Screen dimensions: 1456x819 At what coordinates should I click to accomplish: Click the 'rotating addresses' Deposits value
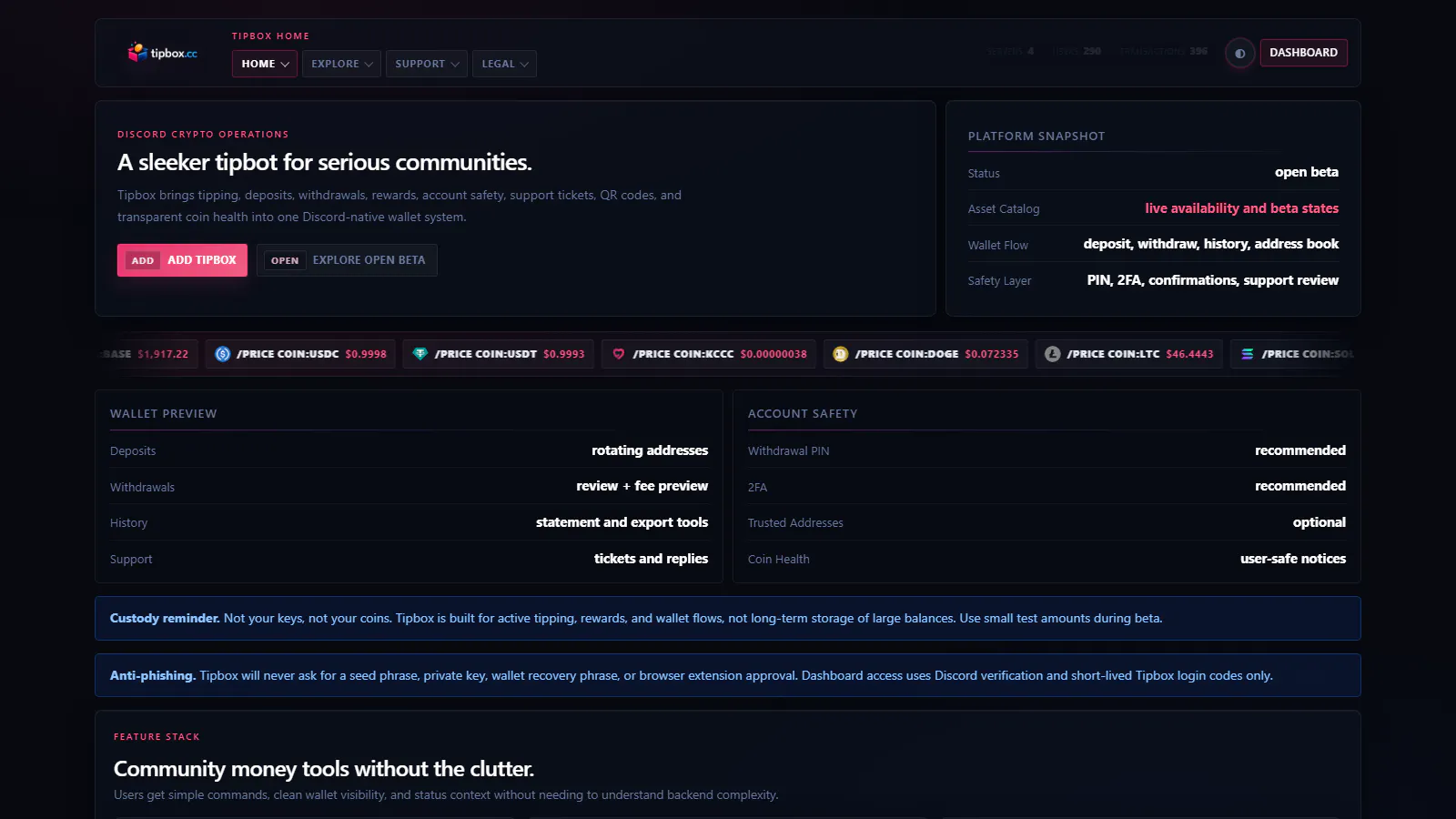tap(650, 450)
